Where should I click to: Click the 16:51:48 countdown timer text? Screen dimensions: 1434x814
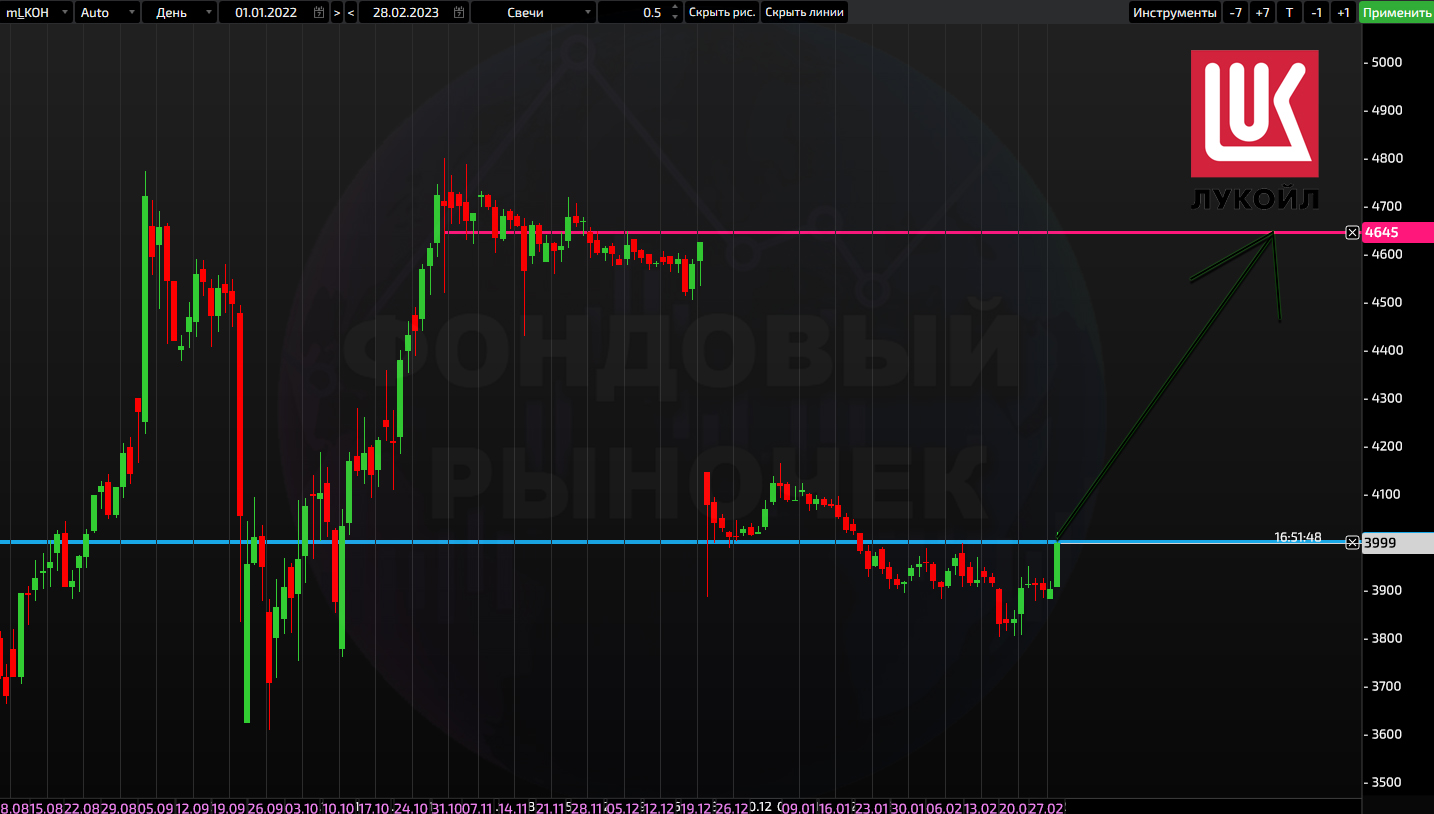coord(1298,537)
